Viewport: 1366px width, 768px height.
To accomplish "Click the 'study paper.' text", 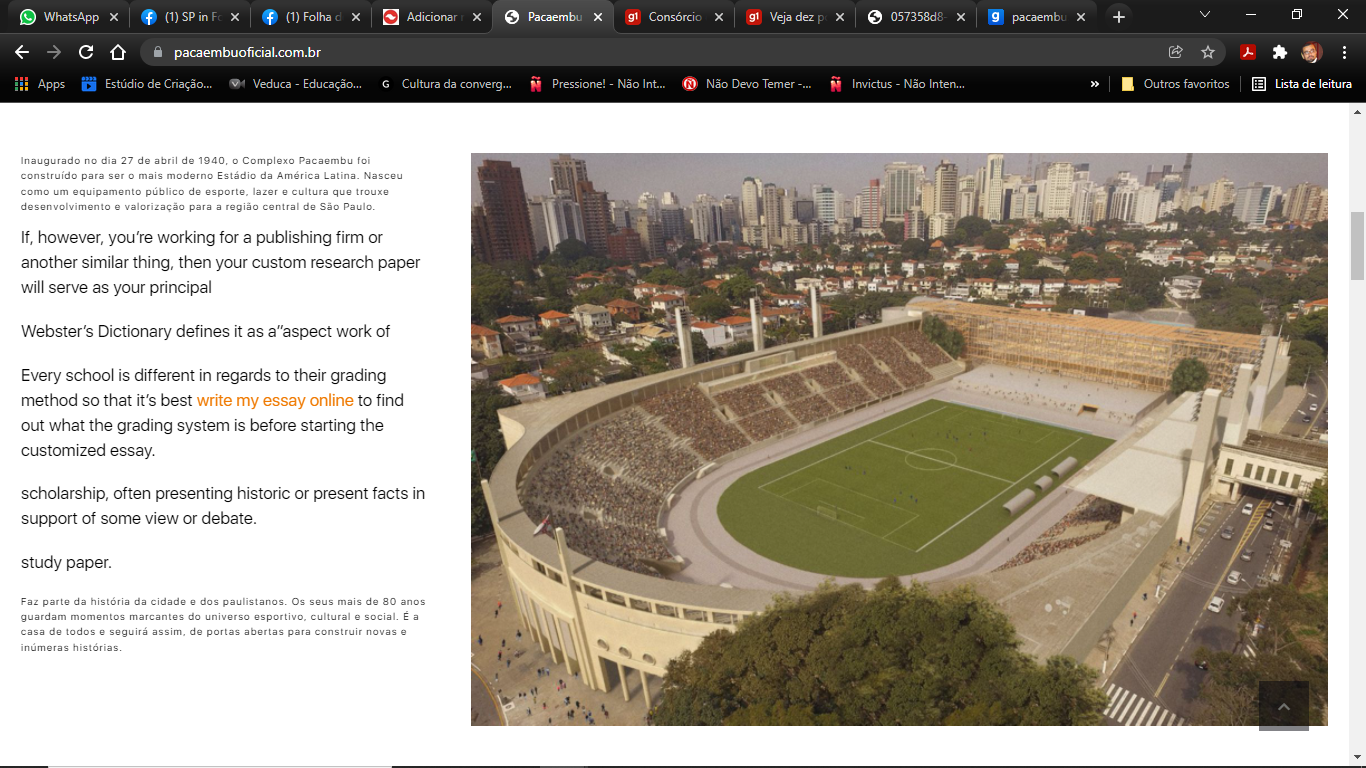I will [x=66, y=562].
